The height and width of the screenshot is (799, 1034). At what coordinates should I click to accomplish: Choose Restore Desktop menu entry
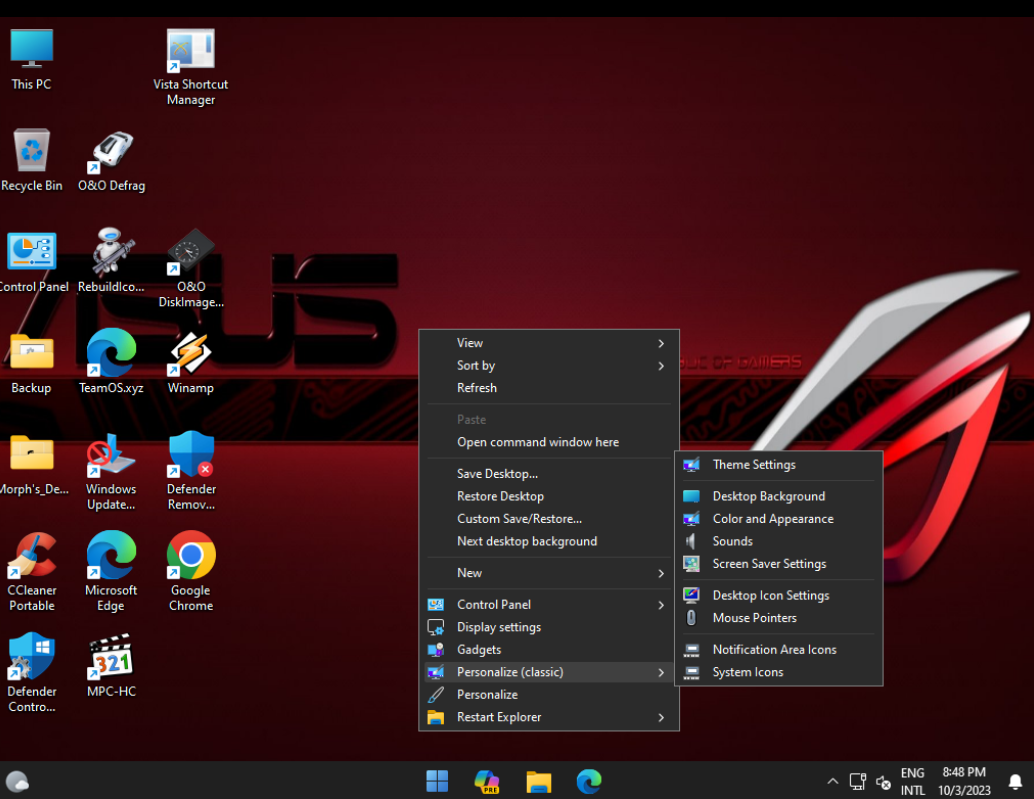click(x=549, y=496)
